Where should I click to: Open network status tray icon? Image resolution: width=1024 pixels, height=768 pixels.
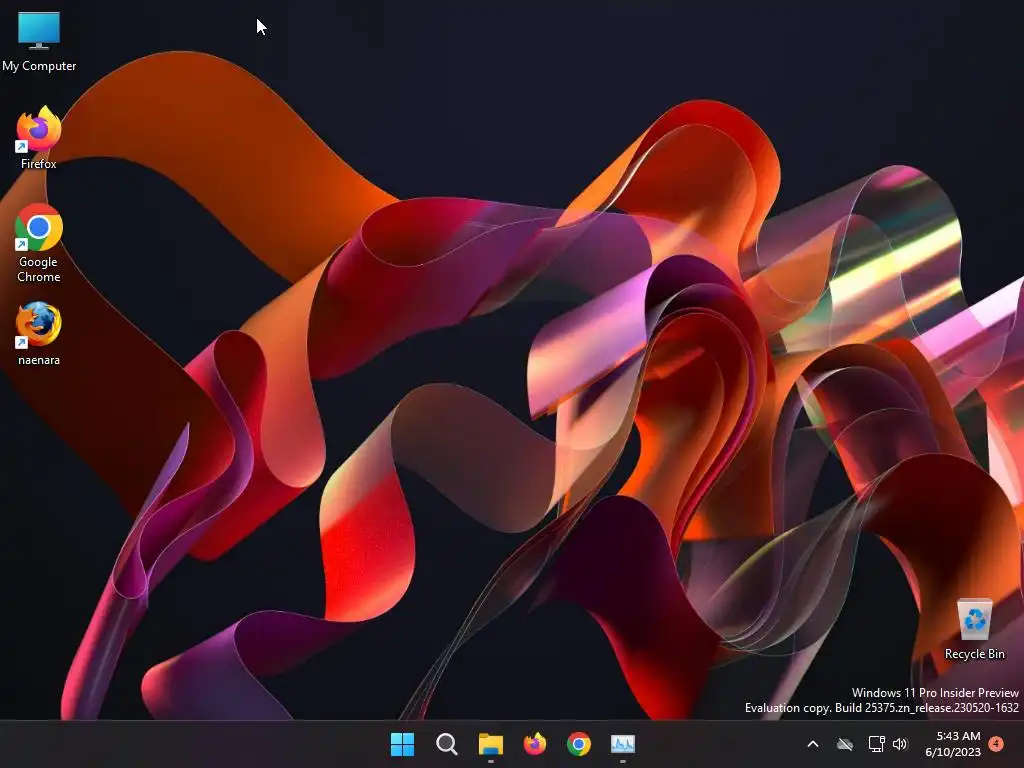click(x=876, y=744)
